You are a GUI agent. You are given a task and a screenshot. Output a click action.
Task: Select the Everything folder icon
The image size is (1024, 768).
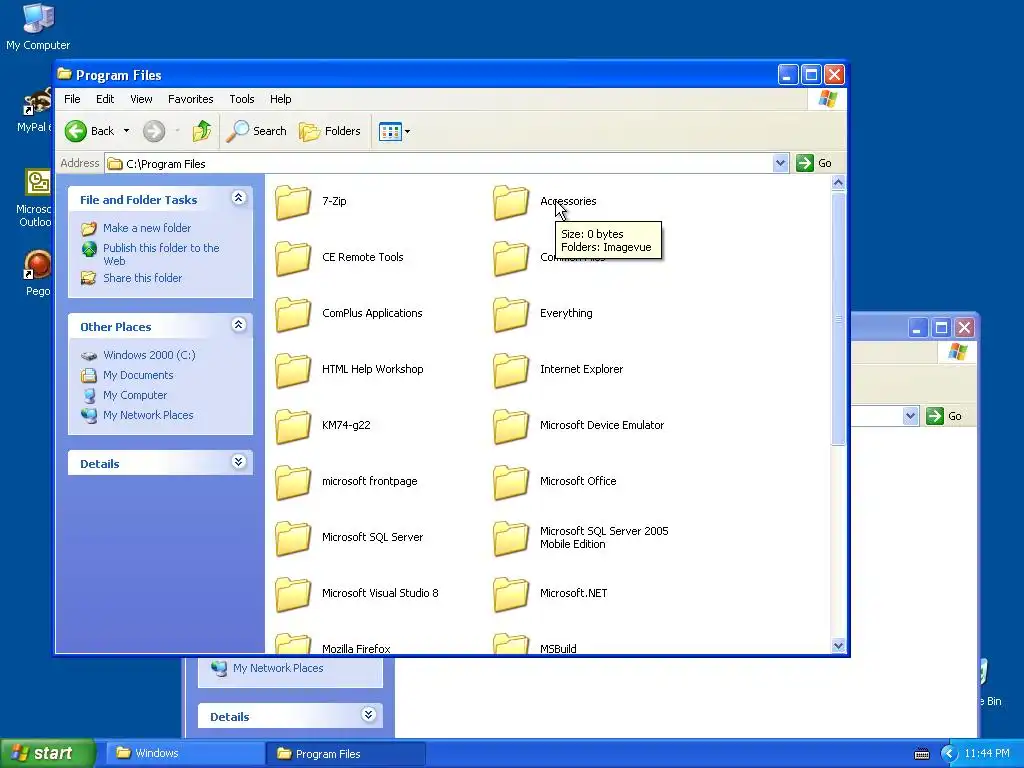(511, 314)
